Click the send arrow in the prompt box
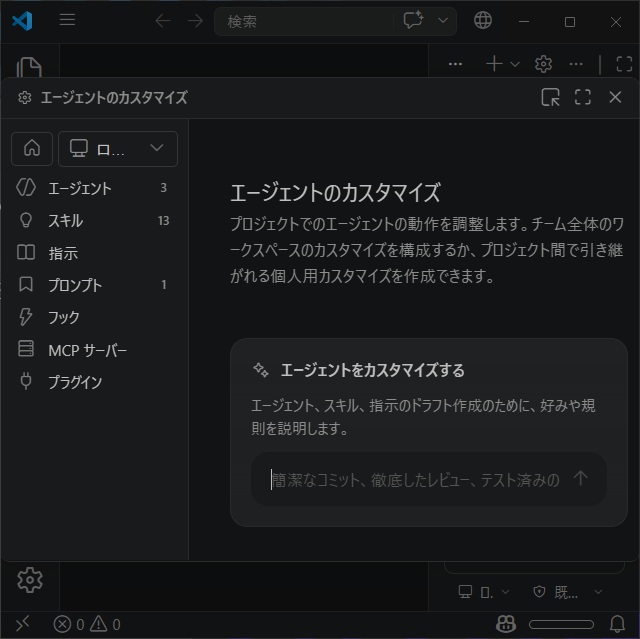Image resolution: width=640 pixels, height=639 pixels. coord(580,479)
